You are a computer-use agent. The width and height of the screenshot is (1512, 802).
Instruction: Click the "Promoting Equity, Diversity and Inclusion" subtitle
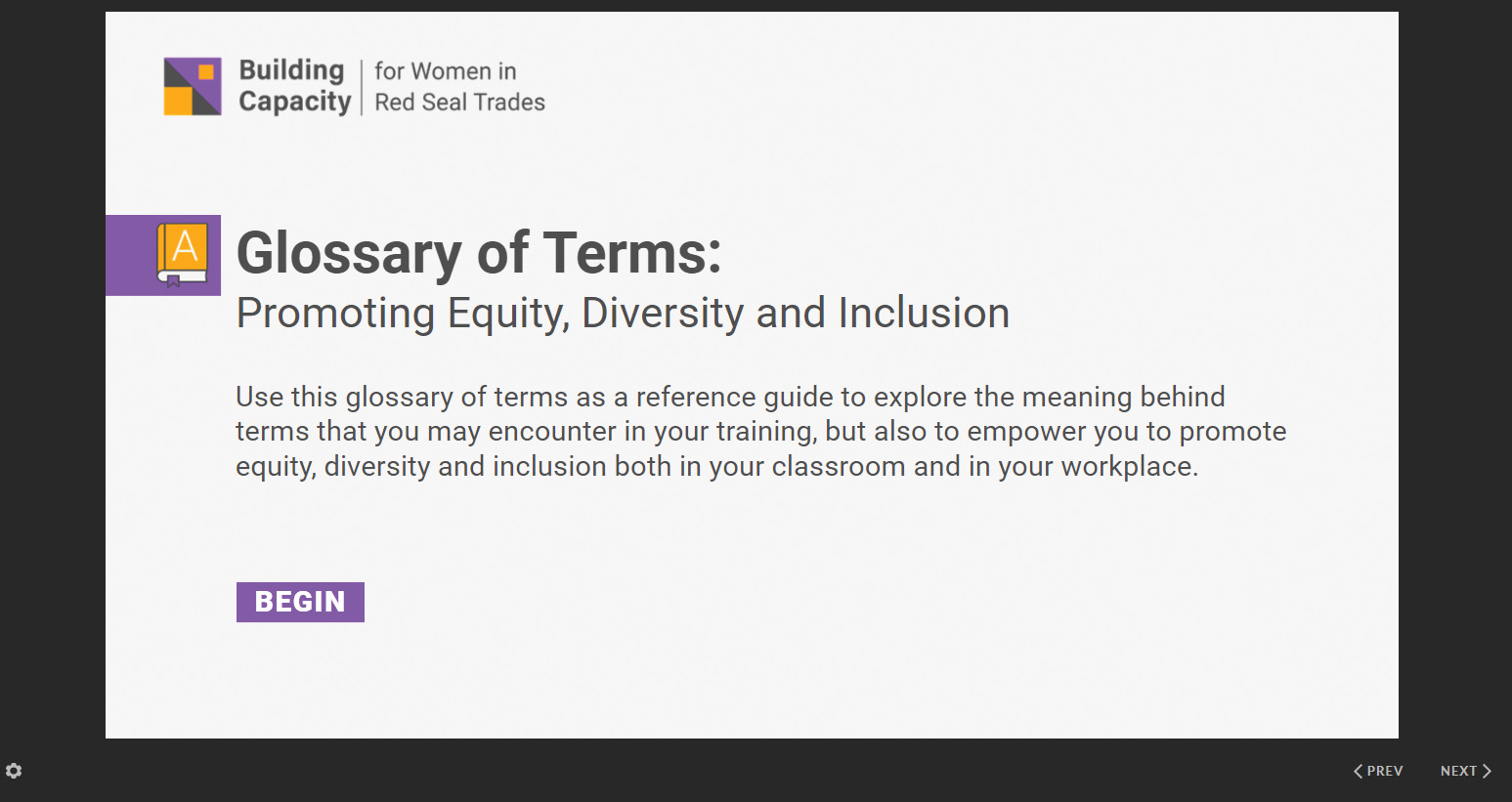click(x=623, y=314)
